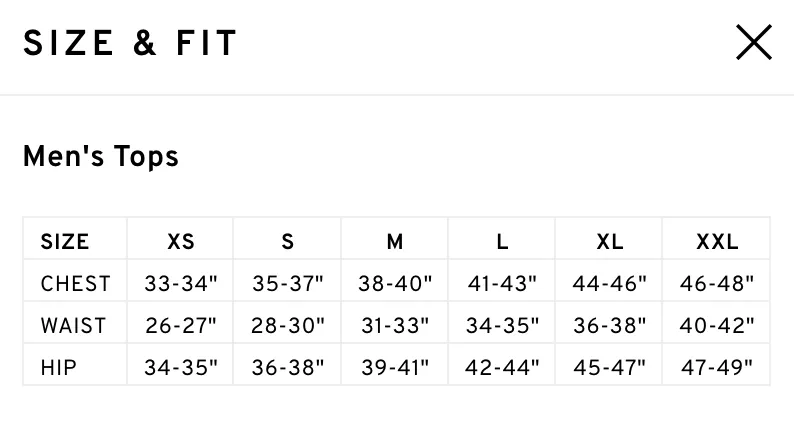Select the Men's Tops heading

point(101,156)
